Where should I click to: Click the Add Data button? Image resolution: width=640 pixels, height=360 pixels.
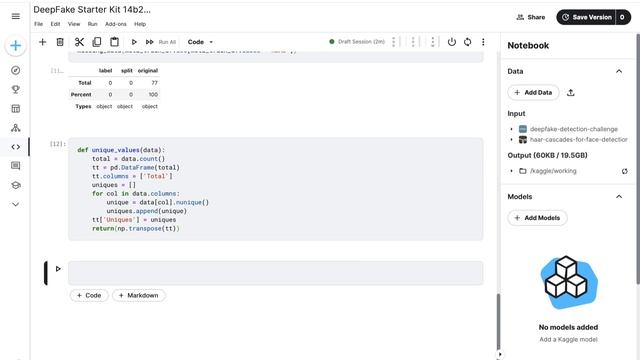pyautogui.click(x=533, y=93)
